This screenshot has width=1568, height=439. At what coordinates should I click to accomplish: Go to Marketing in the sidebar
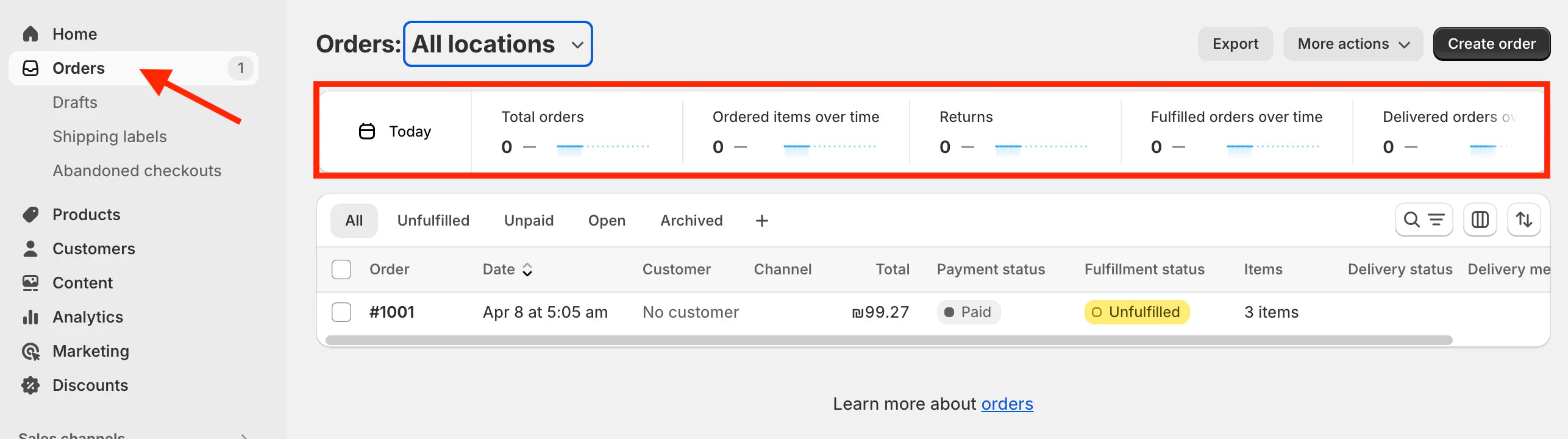91,351
